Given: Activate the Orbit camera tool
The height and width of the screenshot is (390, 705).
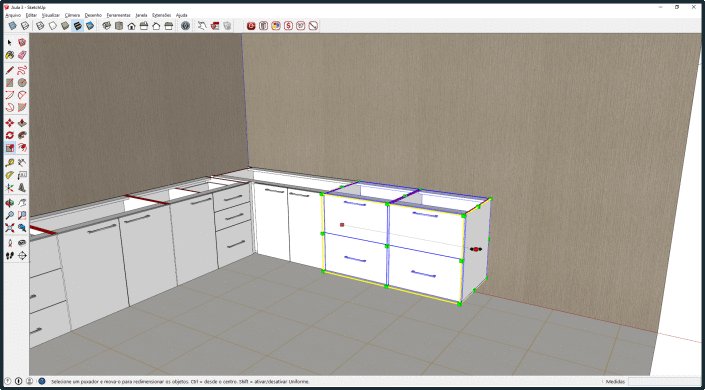Looking at the screenshot, I should pyautogui.click(x=9, y=203).
